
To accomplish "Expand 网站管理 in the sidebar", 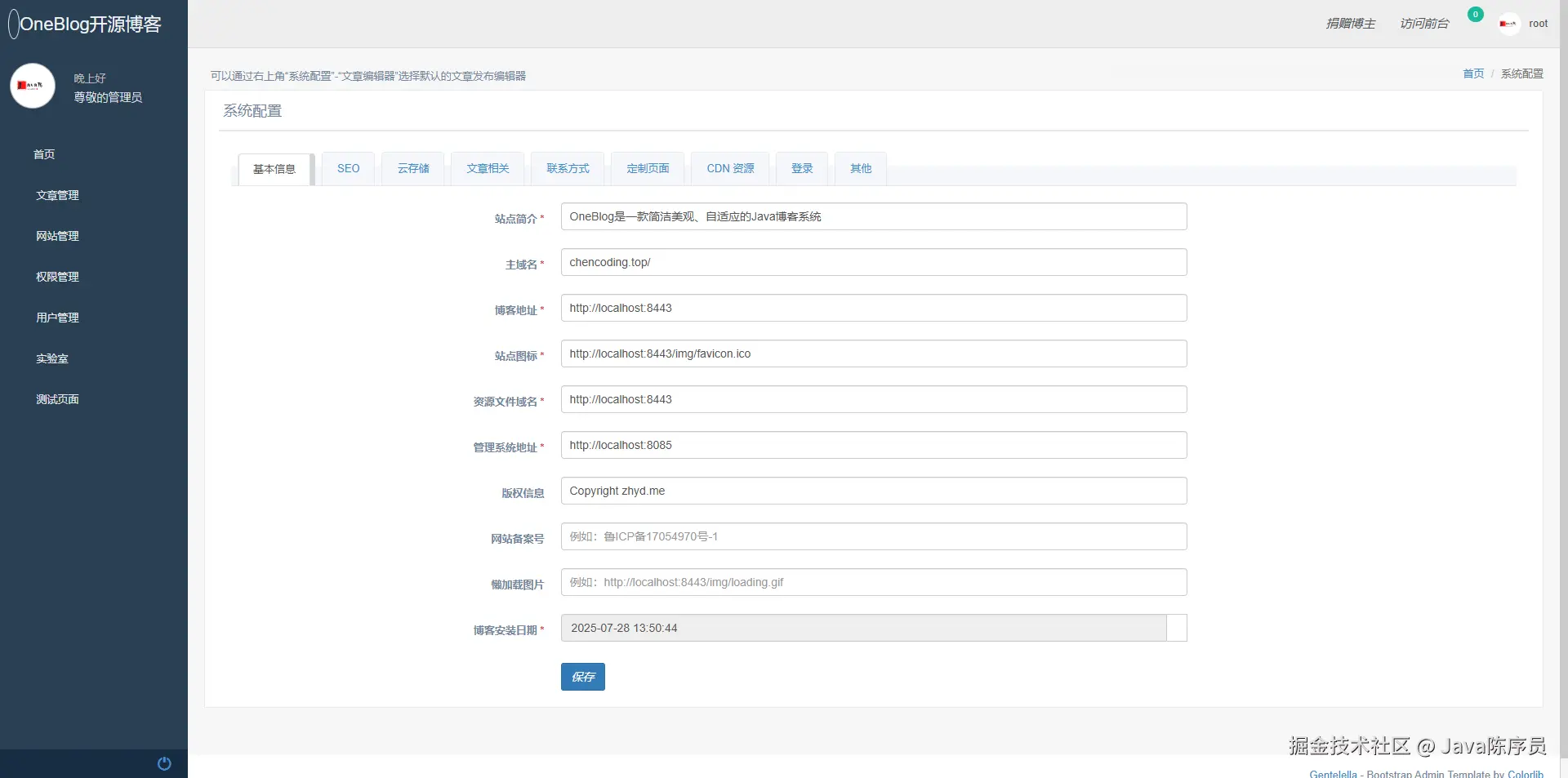I will click(57, 236).
